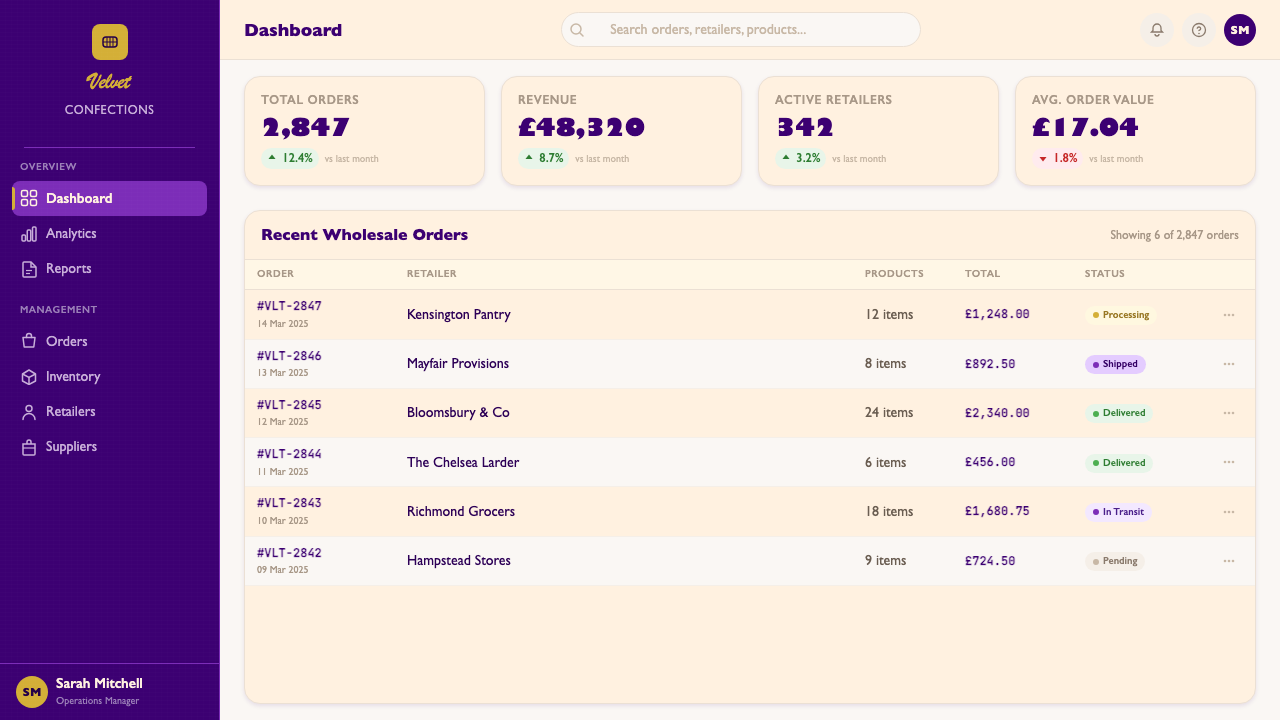Click the Inventory box icon
Screen dimensions: 1280x720
(29, 376)
